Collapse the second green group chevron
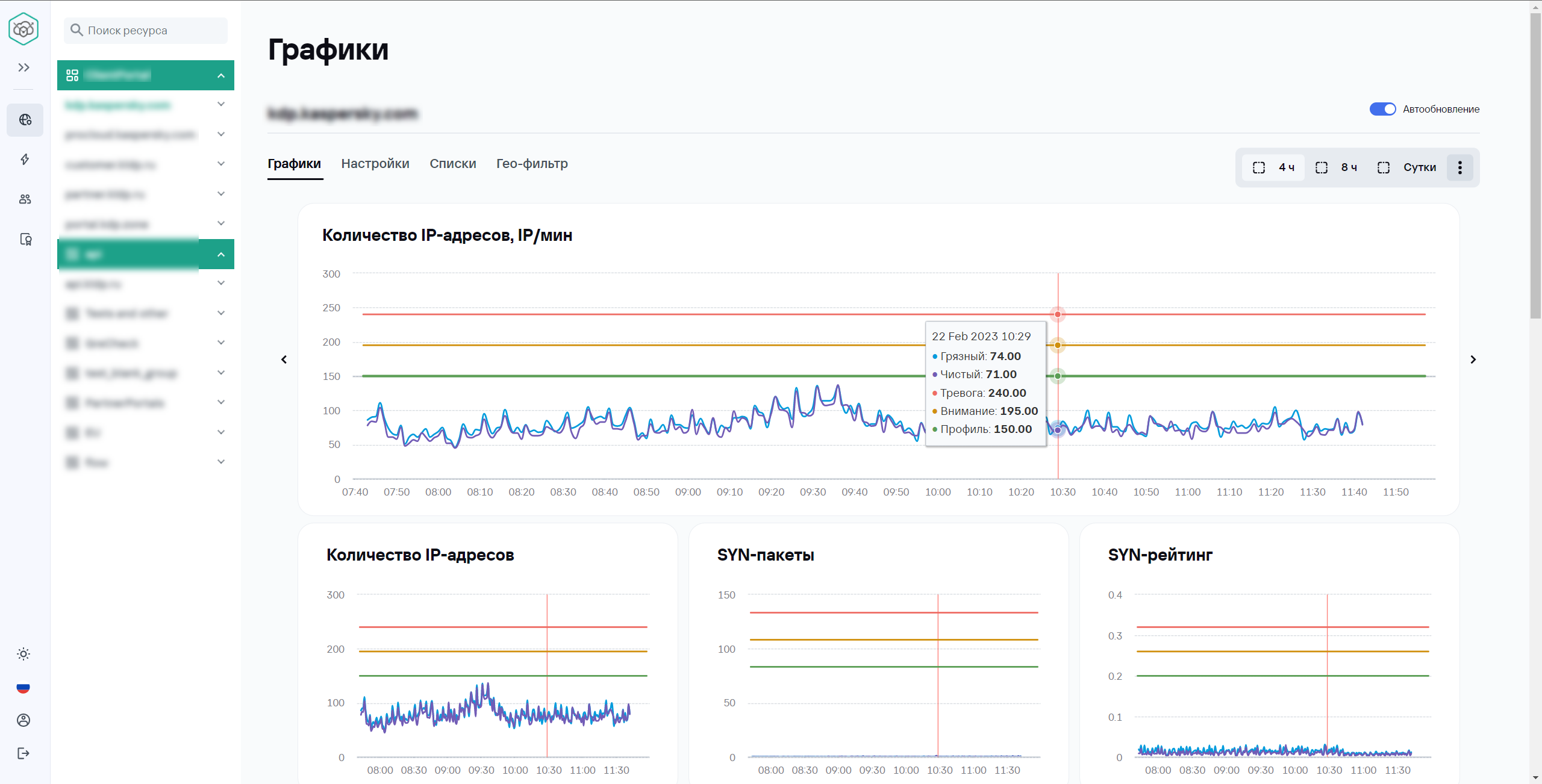The image size is (1542, 784). pyautogui.click(x=221, y=255)
